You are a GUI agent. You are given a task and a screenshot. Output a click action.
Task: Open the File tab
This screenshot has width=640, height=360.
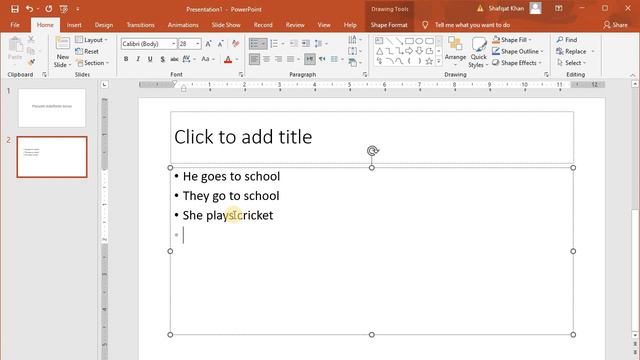pyautogui.click(x=15, y=25)
